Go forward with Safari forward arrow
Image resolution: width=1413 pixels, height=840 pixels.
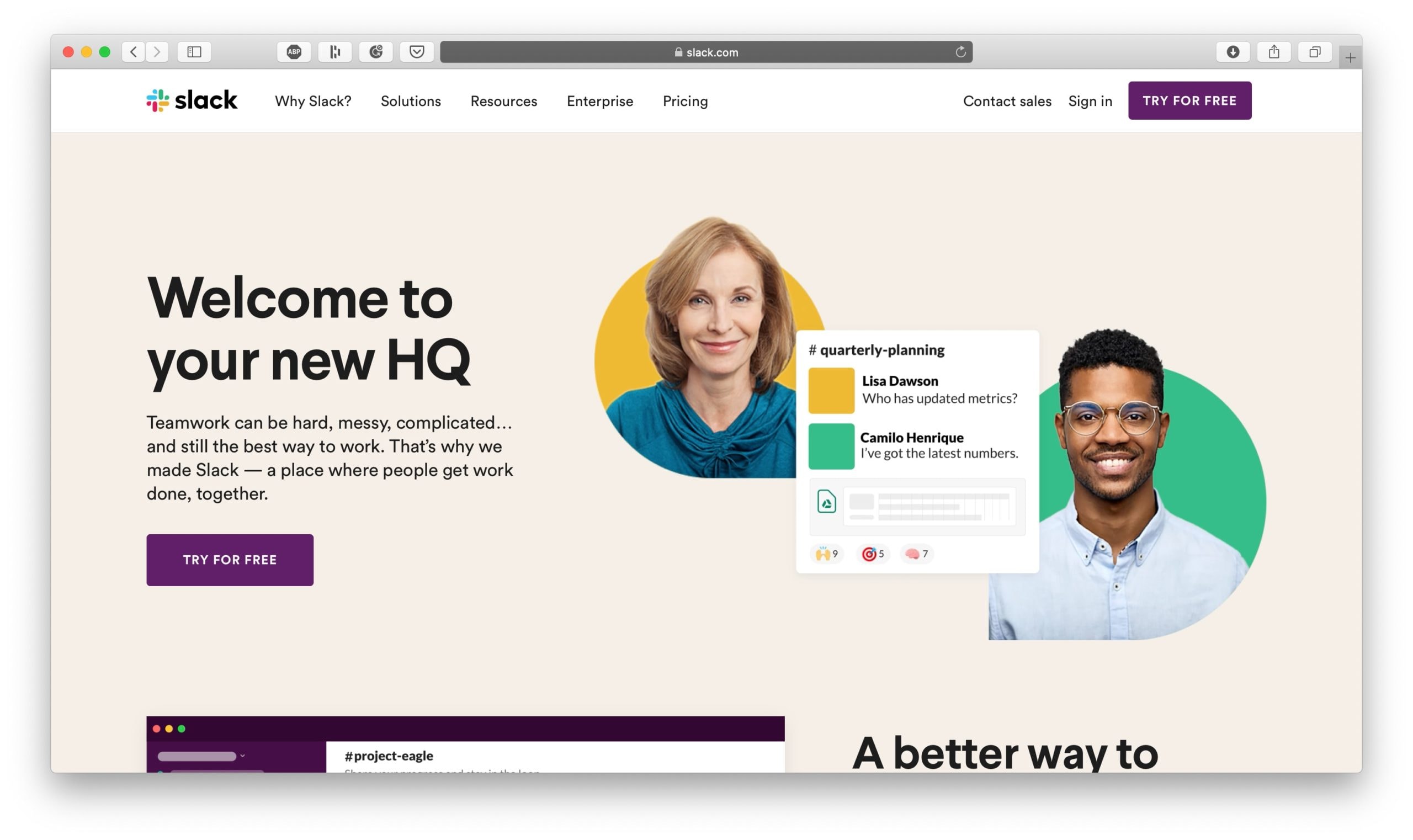tap(157, 52)
